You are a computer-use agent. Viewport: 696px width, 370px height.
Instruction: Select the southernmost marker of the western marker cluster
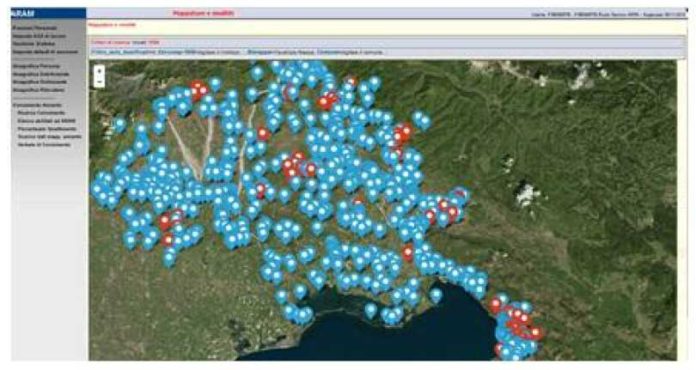point(169,259)
